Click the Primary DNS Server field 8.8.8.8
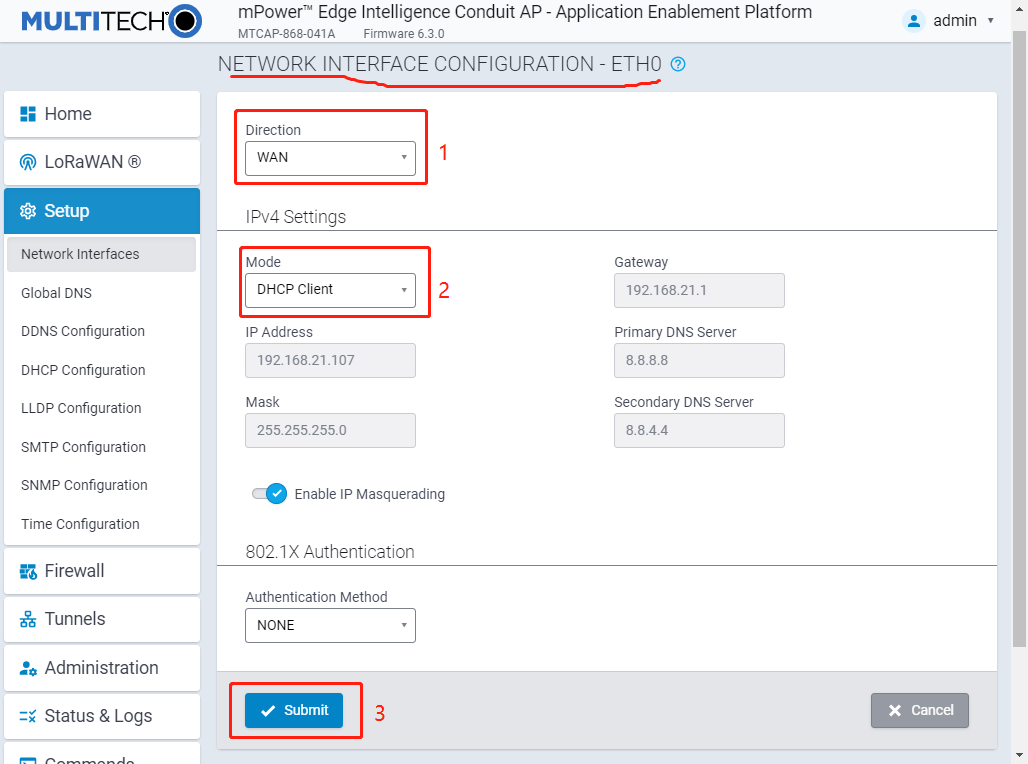Screen dimensions: 1028x764 700,361
